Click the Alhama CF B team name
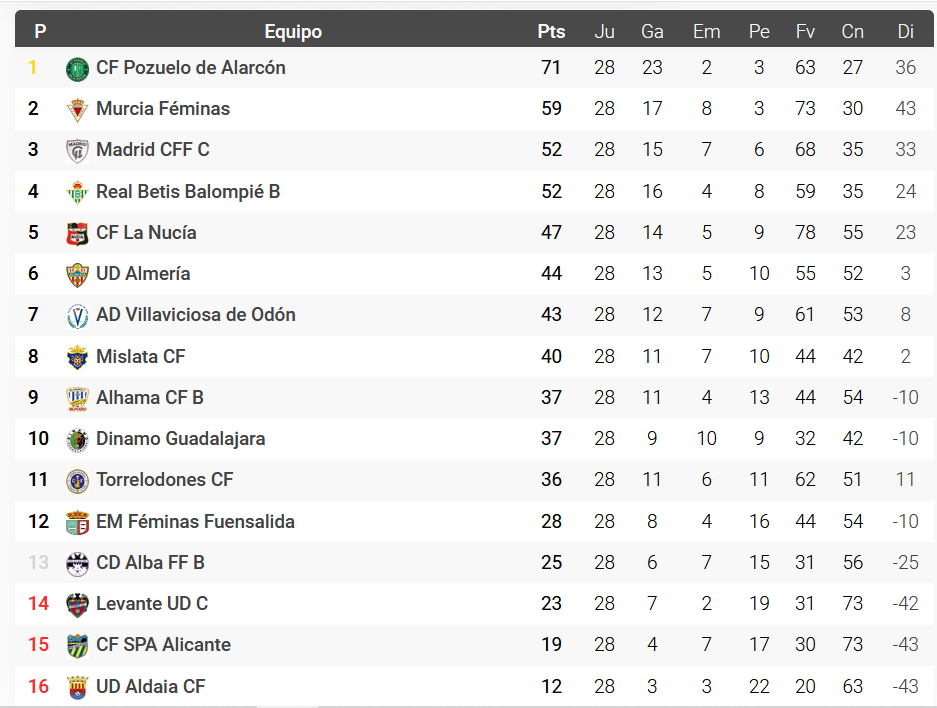This screenshot has height=708, width=937. click(150, 398)
